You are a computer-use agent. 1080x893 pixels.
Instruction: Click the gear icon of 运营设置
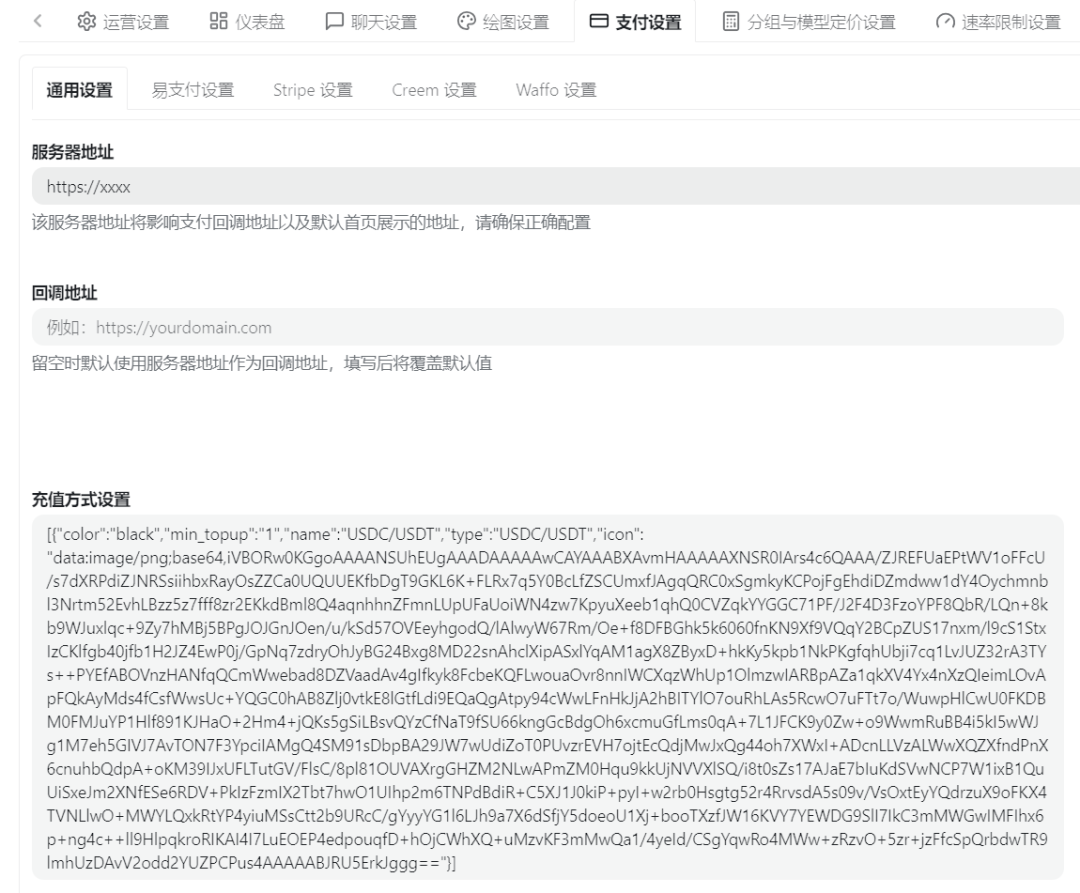[87, 21]
